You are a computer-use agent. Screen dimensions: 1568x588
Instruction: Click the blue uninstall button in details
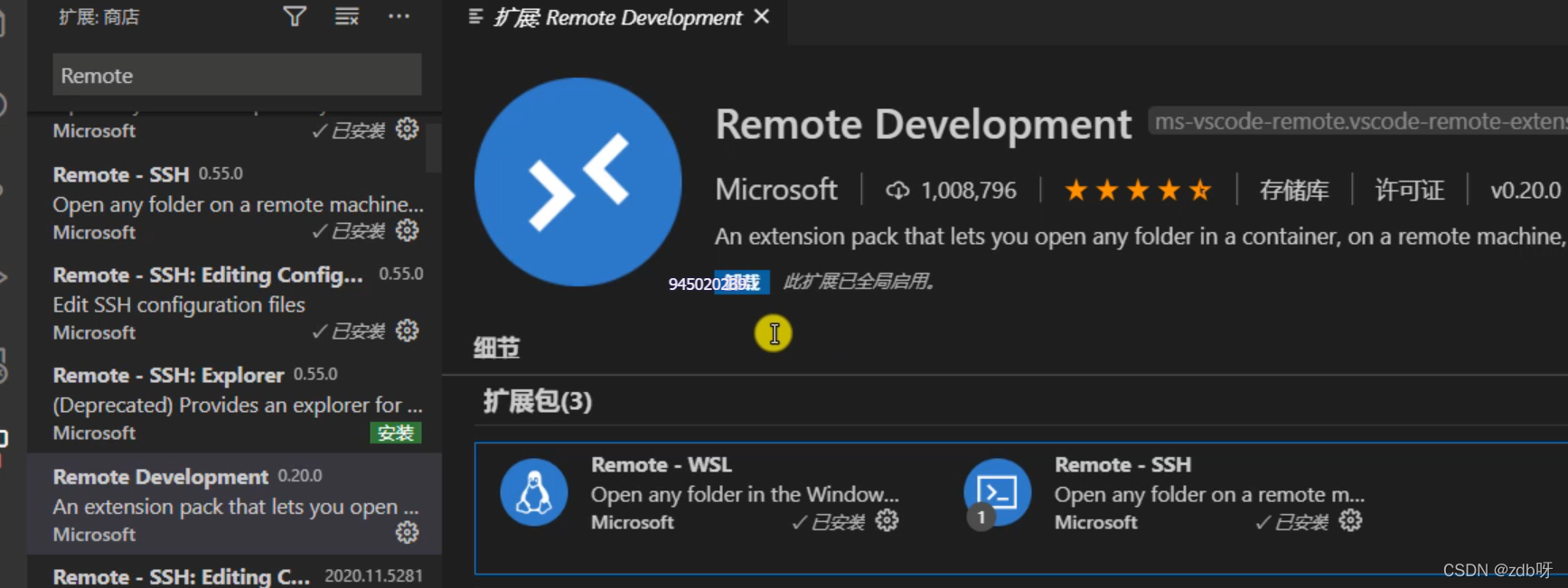pos(742,283)
